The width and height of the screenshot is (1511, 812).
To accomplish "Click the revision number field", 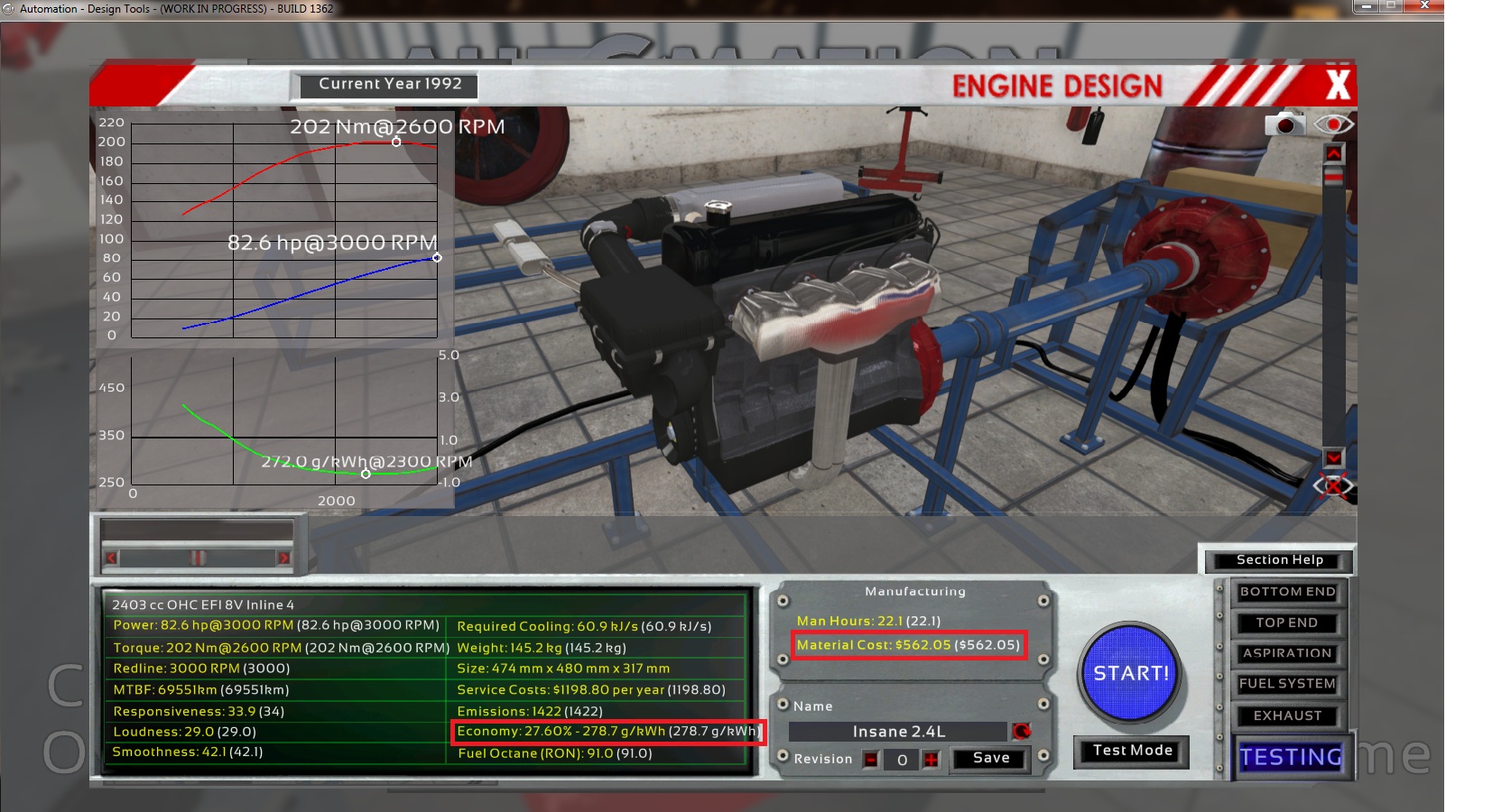I will [902, 760].
